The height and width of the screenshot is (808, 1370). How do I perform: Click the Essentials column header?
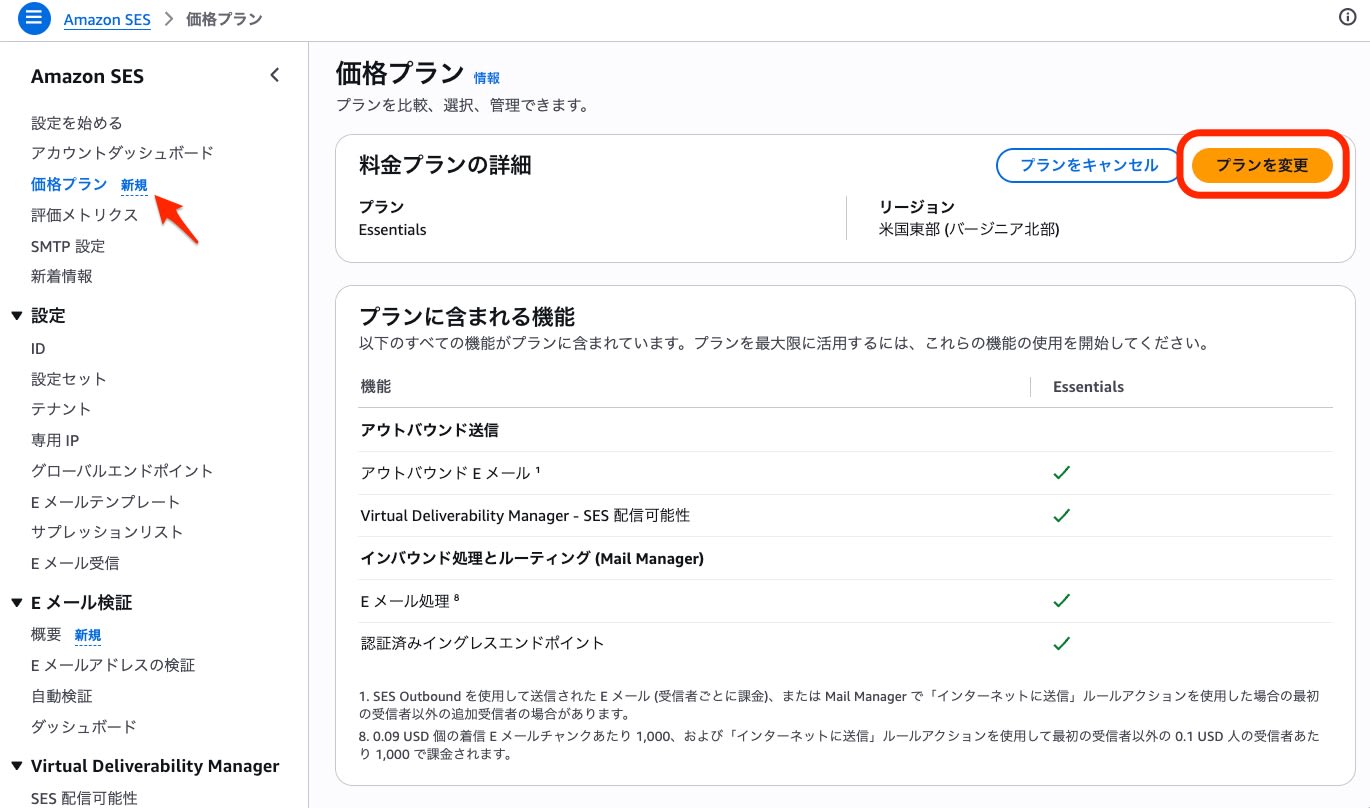pos(1089,387)
